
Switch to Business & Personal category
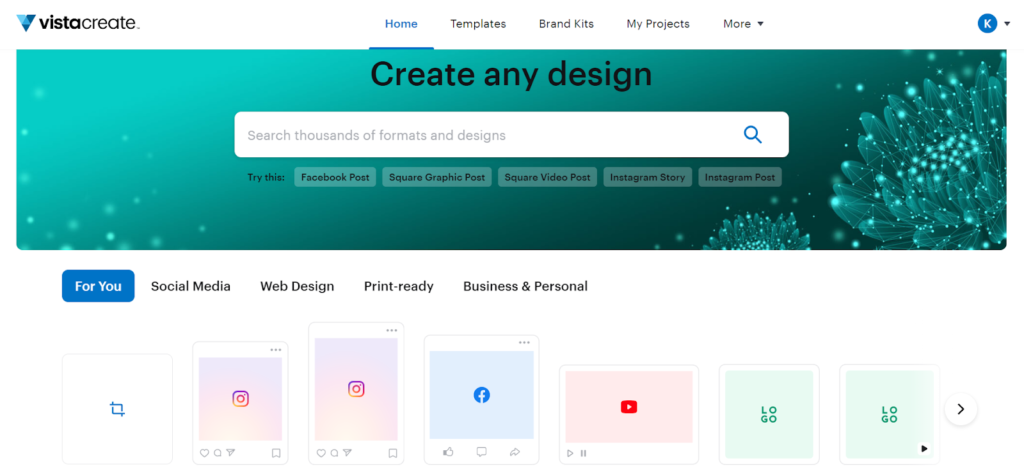pyautogui.click(x=525, y=286)
